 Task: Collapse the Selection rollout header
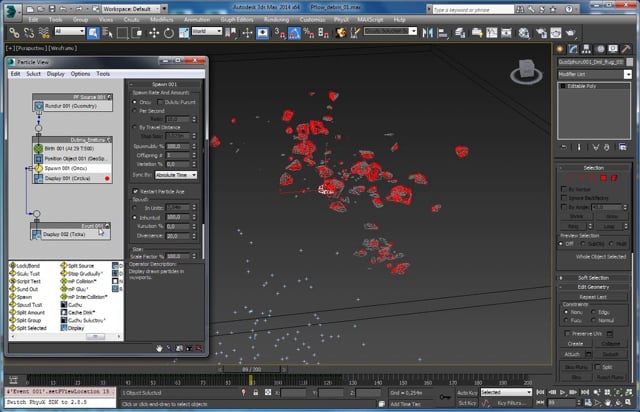[593, 168]
